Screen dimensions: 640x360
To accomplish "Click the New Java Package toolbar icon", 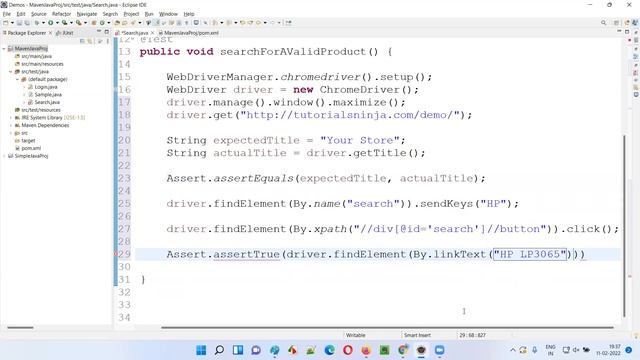I will click(93, 23).
